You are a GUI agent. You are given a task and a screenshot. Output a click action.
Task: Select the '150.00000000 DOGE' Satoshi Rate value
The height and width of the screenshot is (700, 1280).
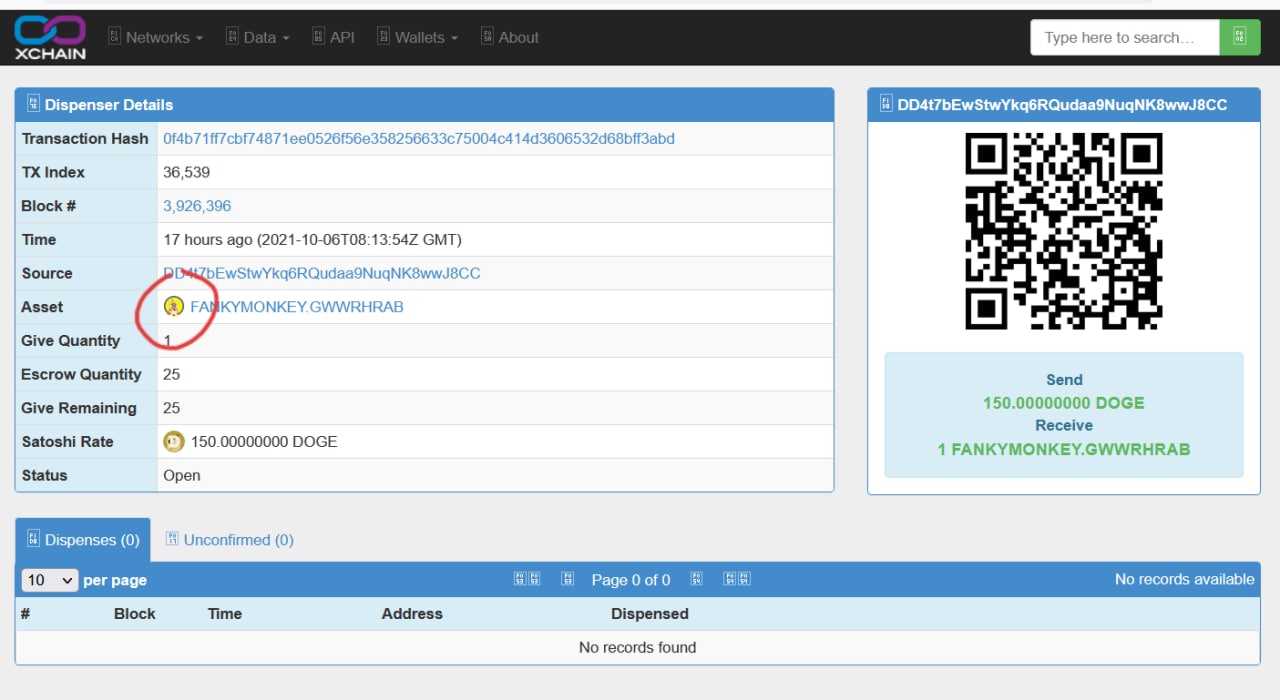click(x=264, y=441)
